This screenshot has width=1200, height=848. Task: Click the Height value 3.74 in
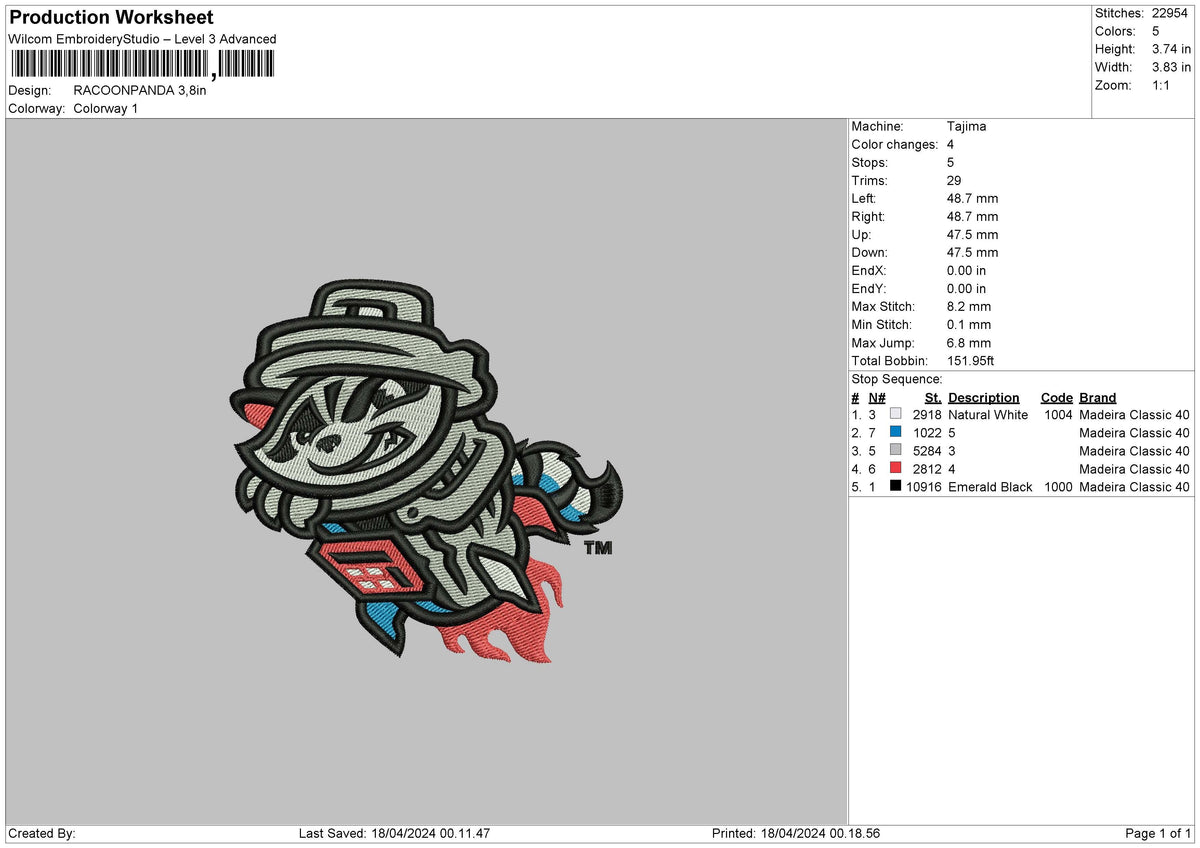click(1172, 49)
